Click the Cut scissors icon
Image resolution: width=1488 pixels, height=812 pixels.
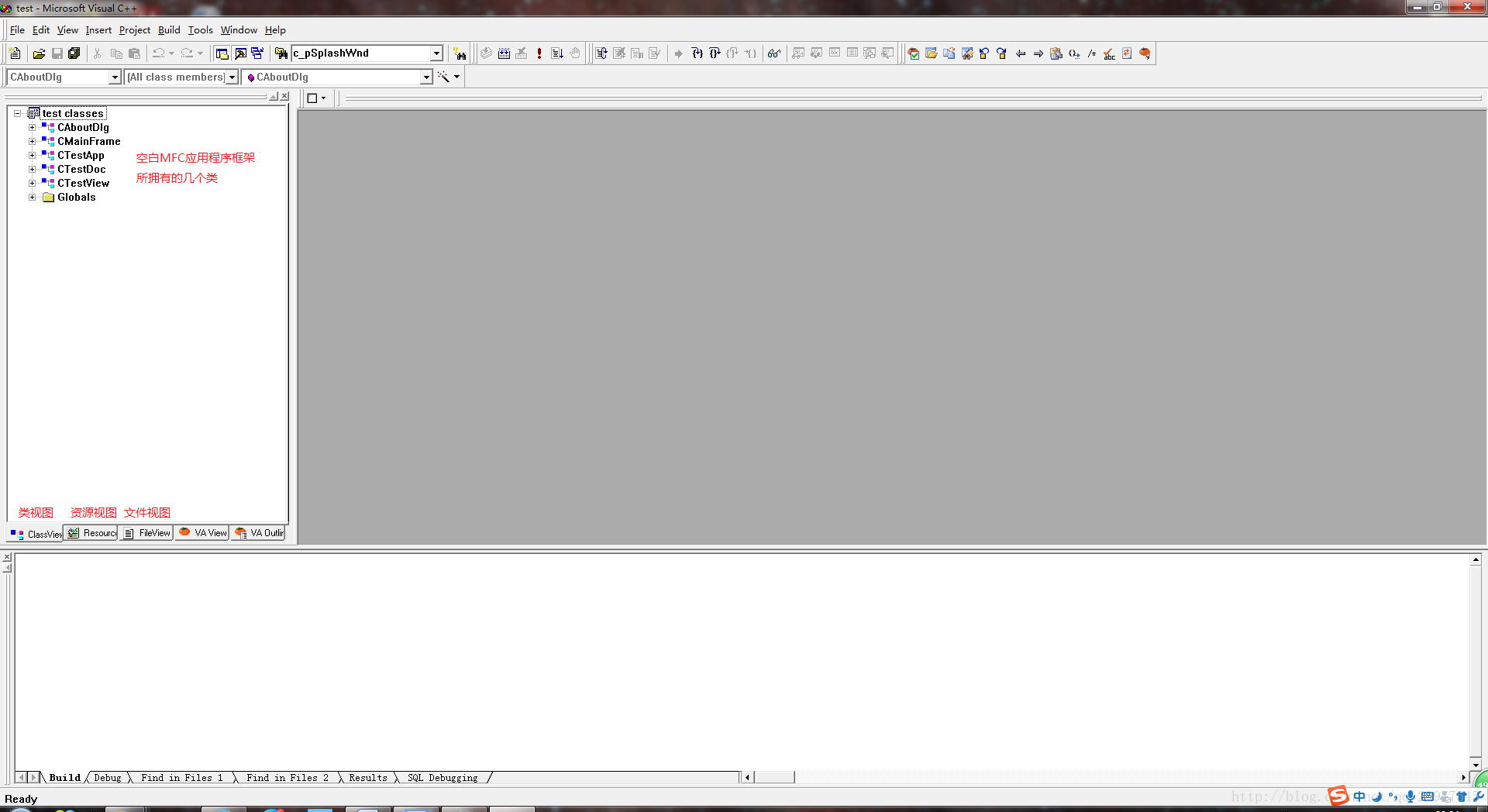click(x=98, y=53)
